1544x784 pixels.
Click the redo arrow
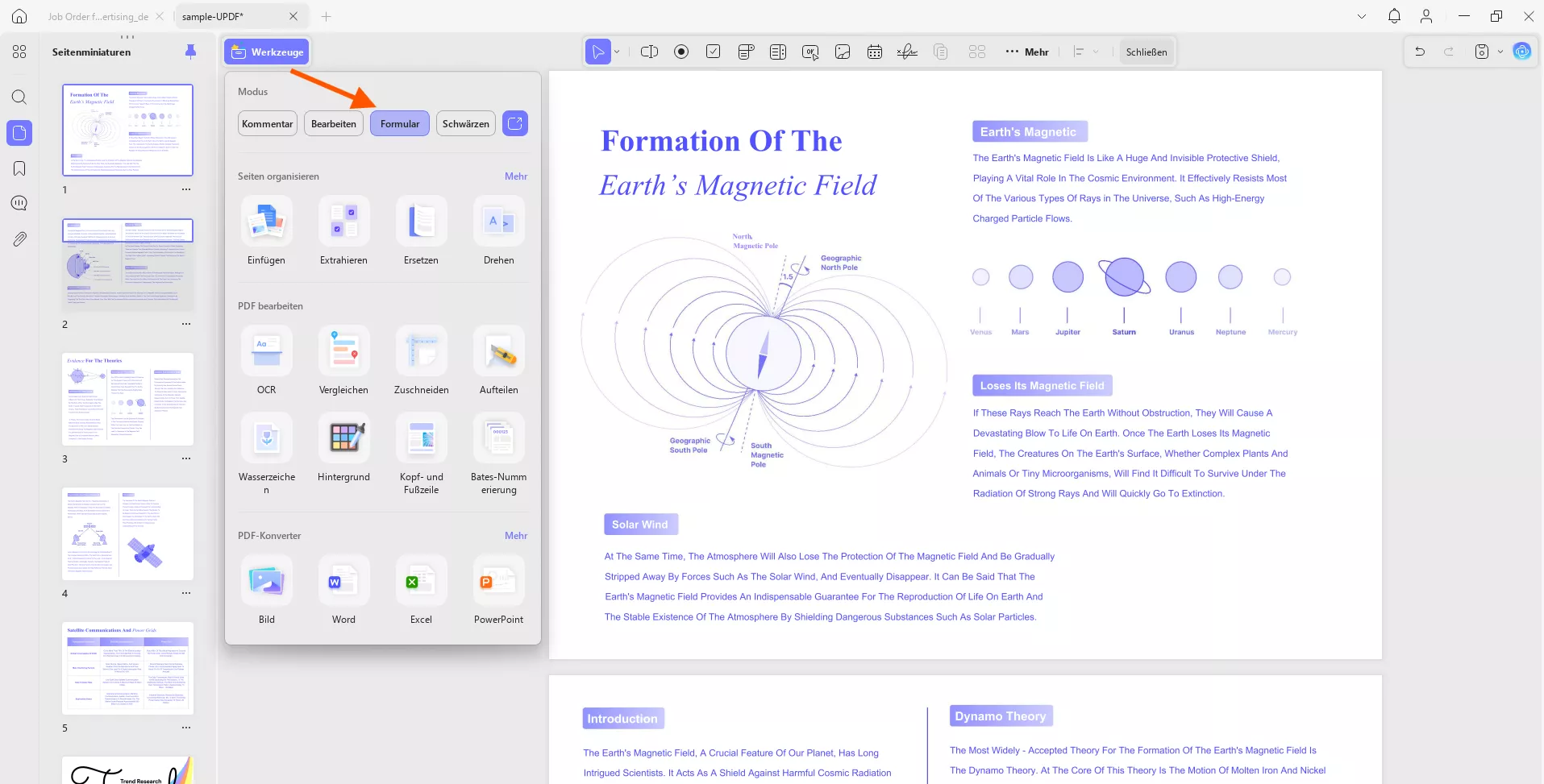tap(1449, 52)
